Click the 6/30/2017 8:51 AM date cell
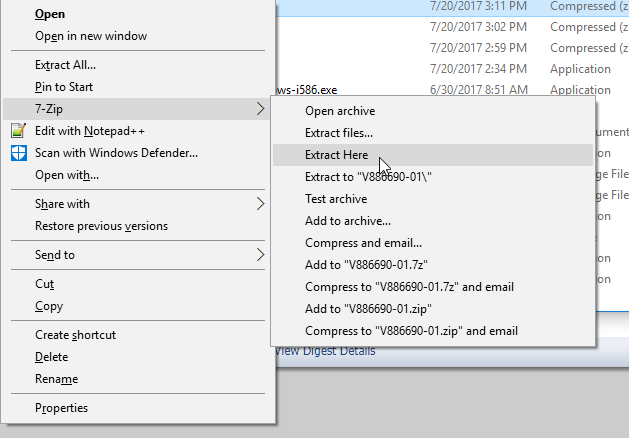This screenshot has width=629, height=438. tap(479, 90)
